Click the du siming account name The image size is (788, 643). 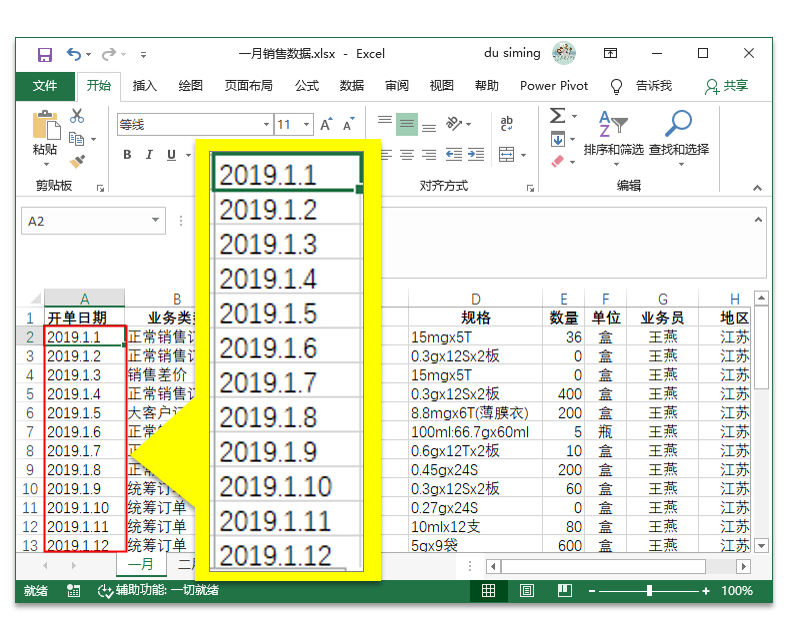(512, 53)
